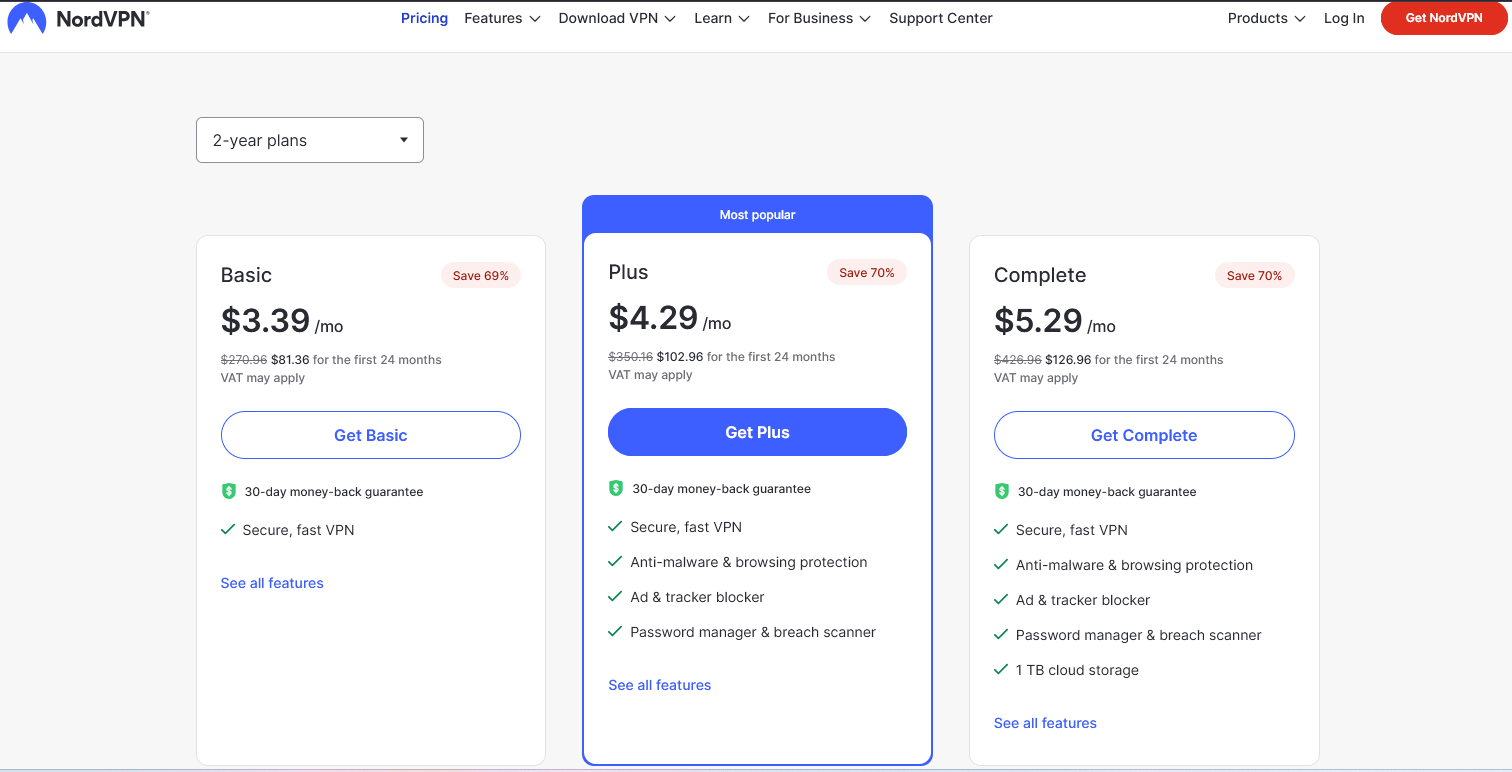1512x772 pixels.
Task: Open the Products dropdown in the header
Action: tap(1266, 18)
